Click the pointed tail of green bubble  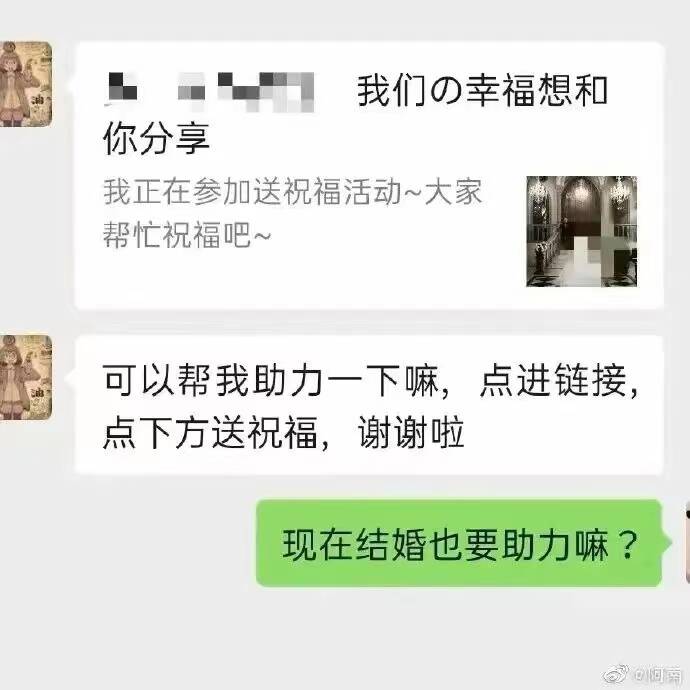[x=667, y=543]
